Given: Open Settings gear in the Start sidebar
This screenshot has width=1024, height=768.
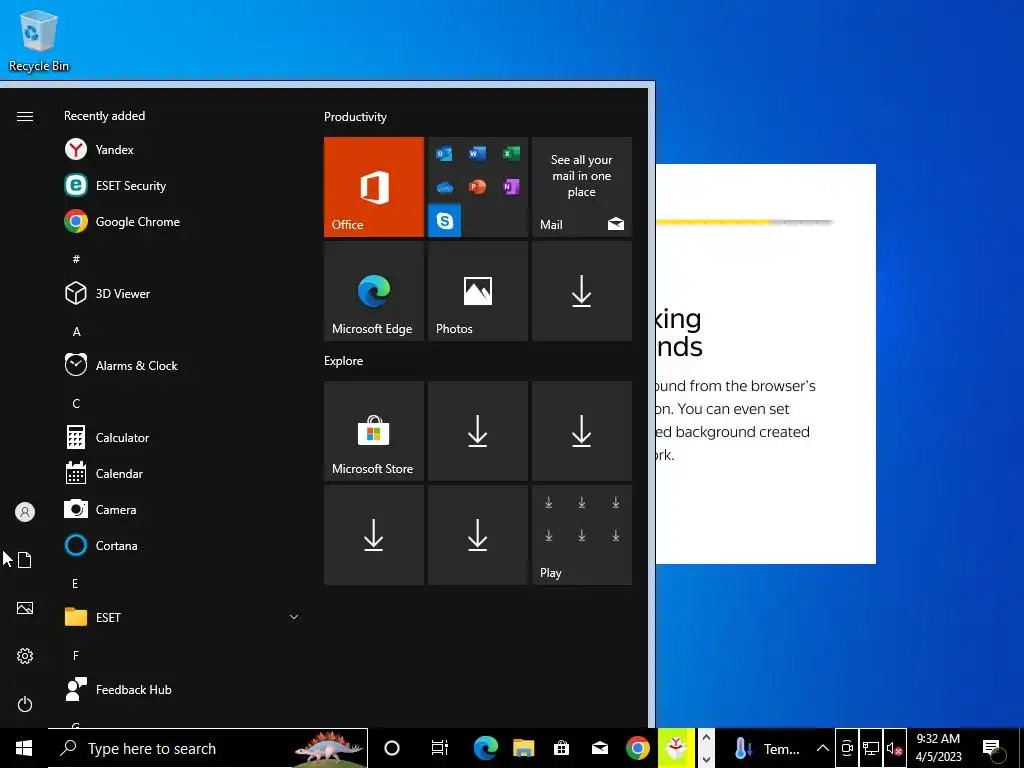Looking at the screenshot, I should coord(25,656).
